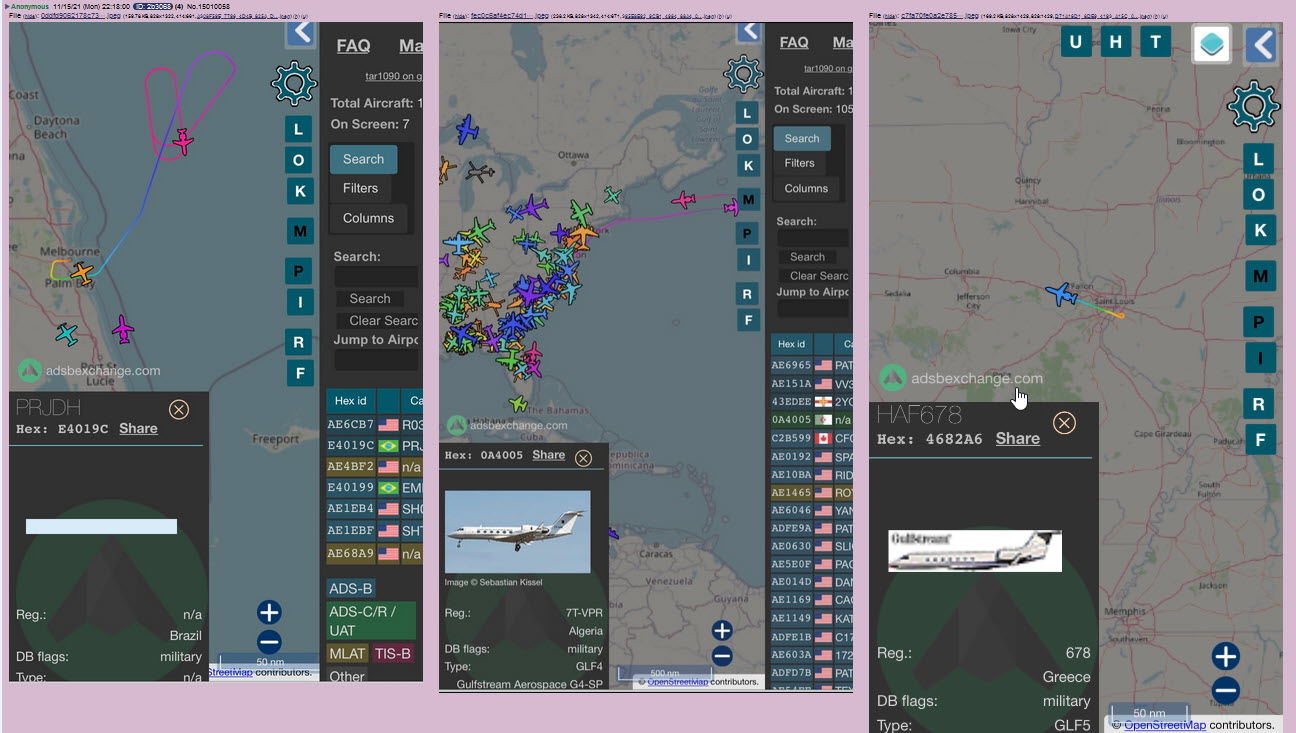The image size is (1296, 733).
Task: Expand sidebar with chevron in middle screenshot
Action: coord(749,30)
